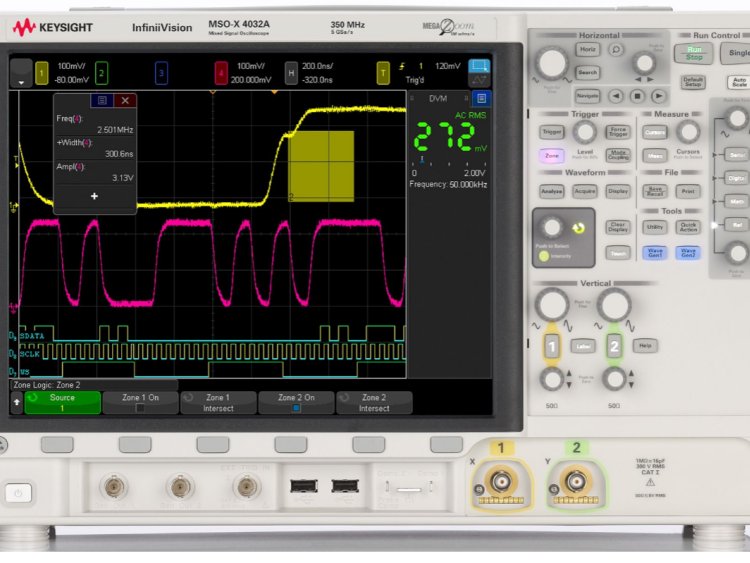Tap the Back/Up arrow softkey on screen
This screenshot has width=750, height=563.
tap(17, 402)
